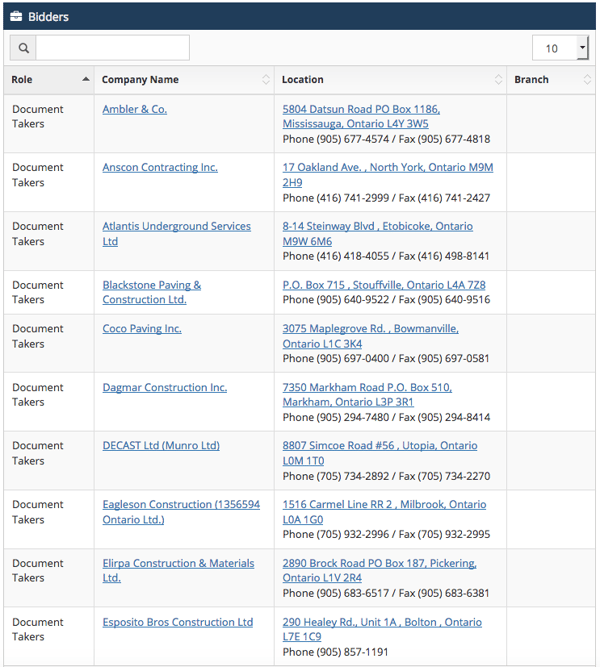Click the 3075 Maplegrove Rd. address link

click(370, 329)
